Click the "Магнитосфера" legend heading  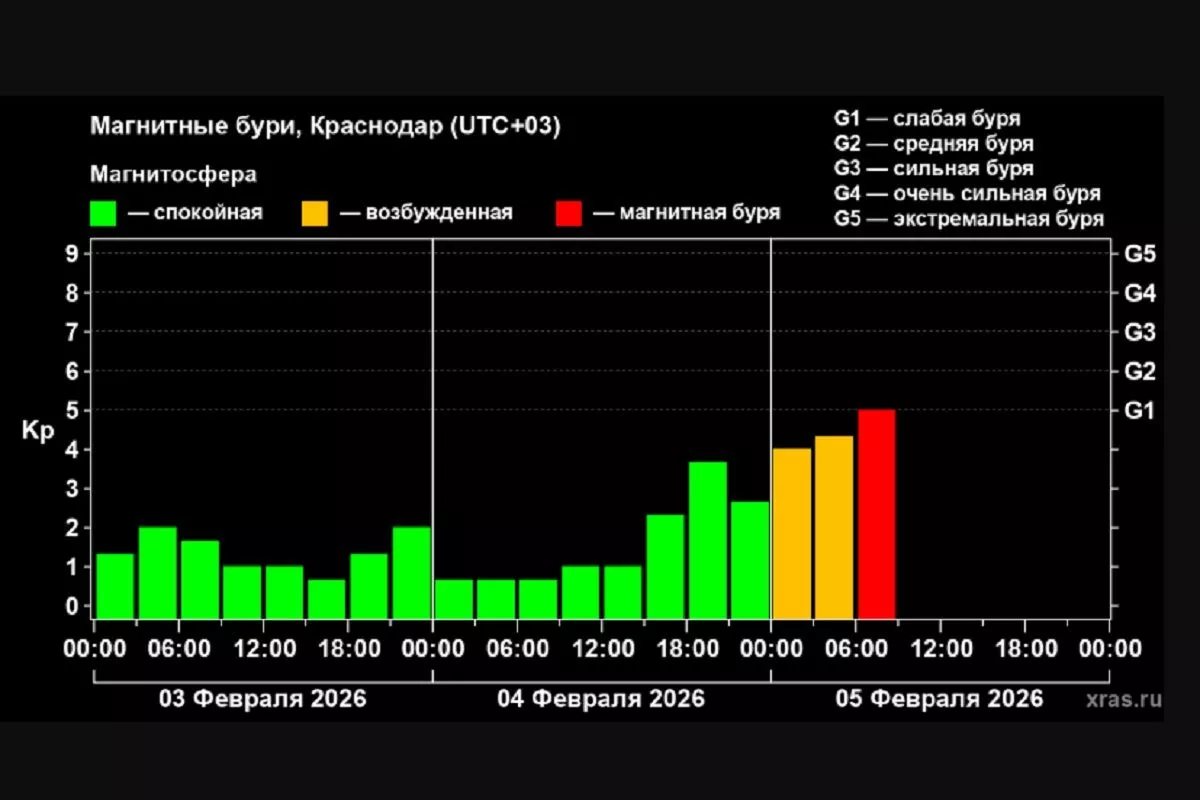pos(173,175)
